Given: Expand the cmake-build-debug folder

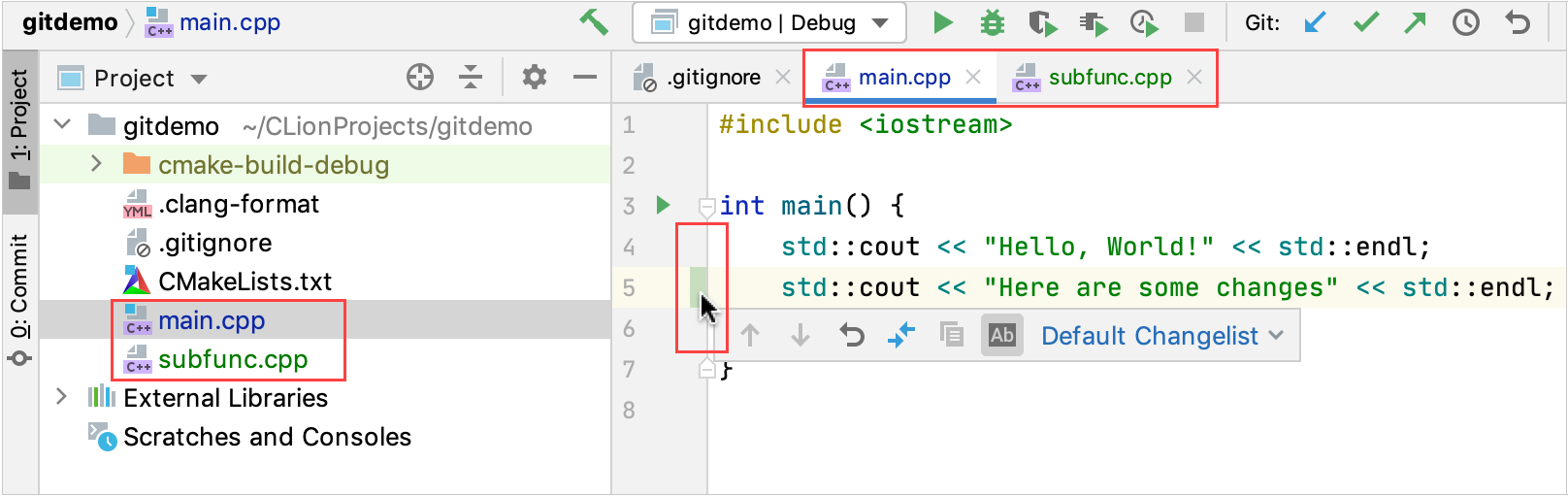Looking at the screenshot, I should pyautogui.click(x=96, y=163).
